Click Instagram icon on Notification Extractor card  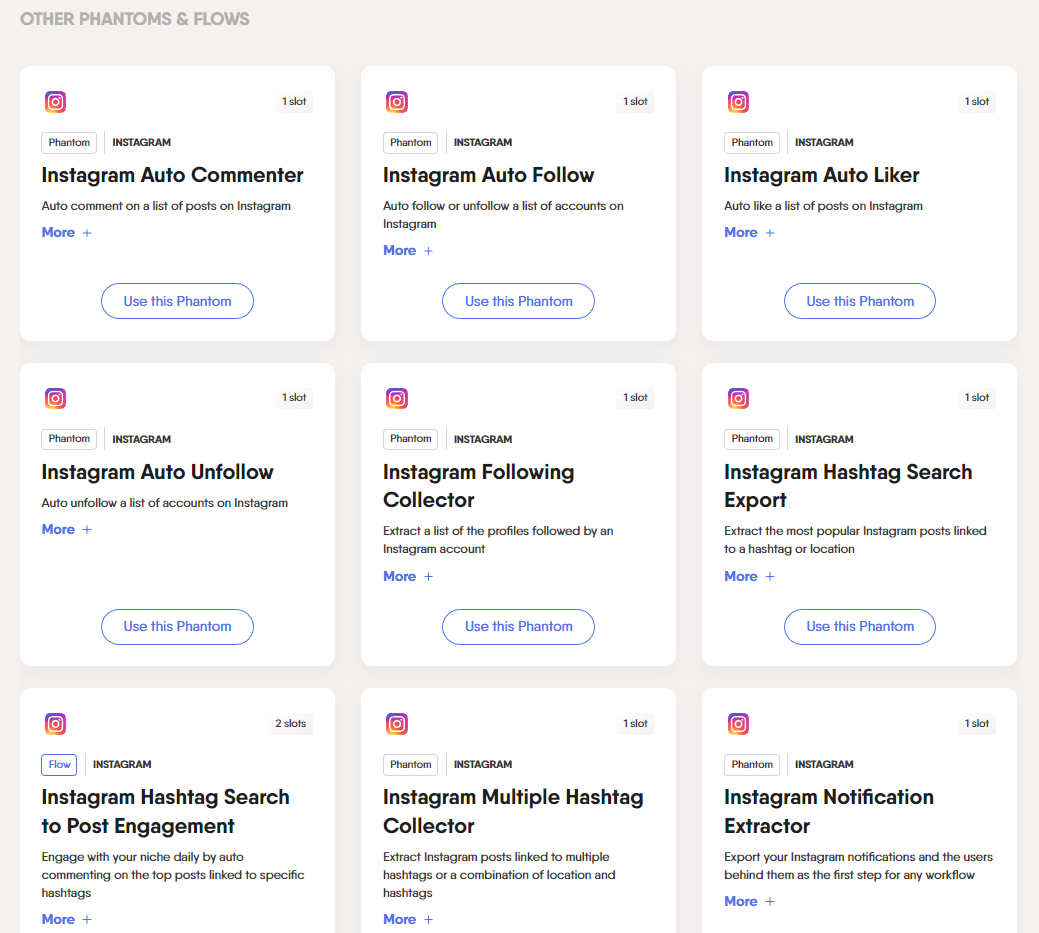738,724
